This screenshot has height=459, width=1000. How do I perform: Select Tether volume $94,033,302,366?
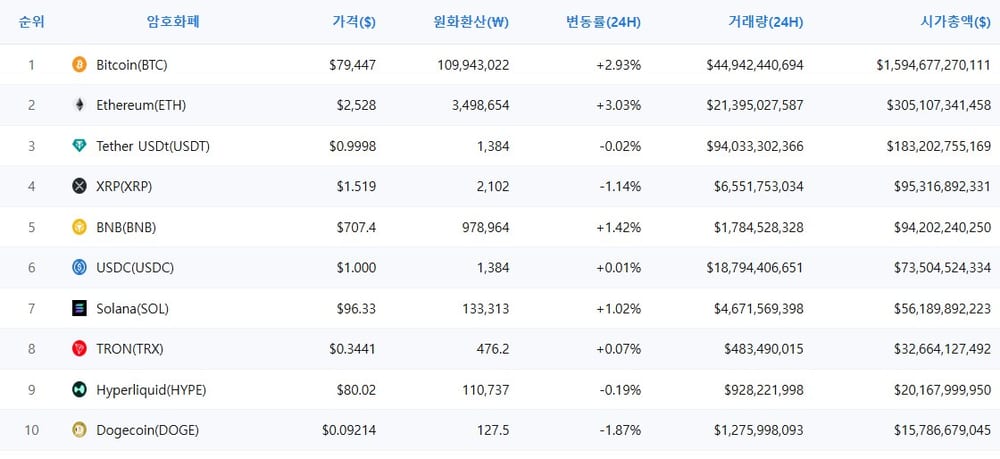(755, 147)
